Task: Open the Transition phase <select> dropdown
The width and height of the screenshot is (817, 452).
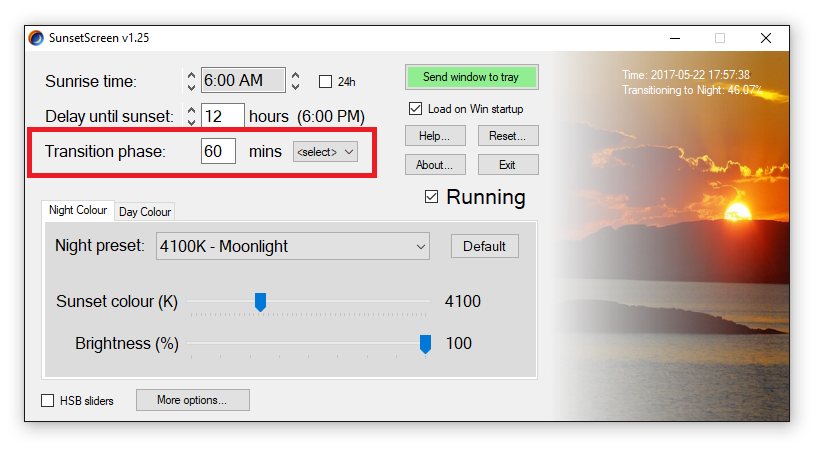Action: click(325, 152)
